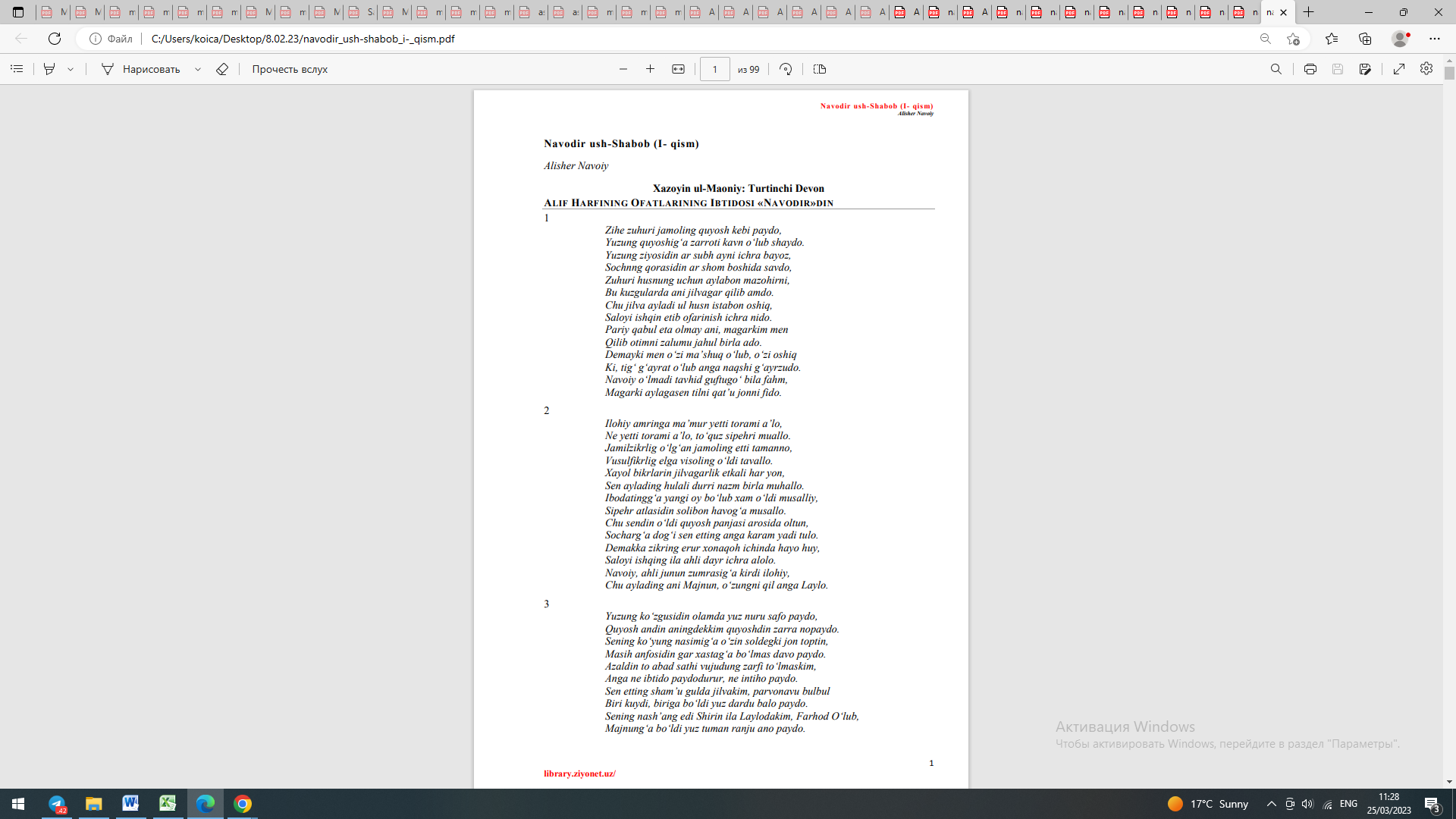
Task: Click heading Xazoyin ul-Maoniy: Turtinchi Devon
Action: coord(739,188)
